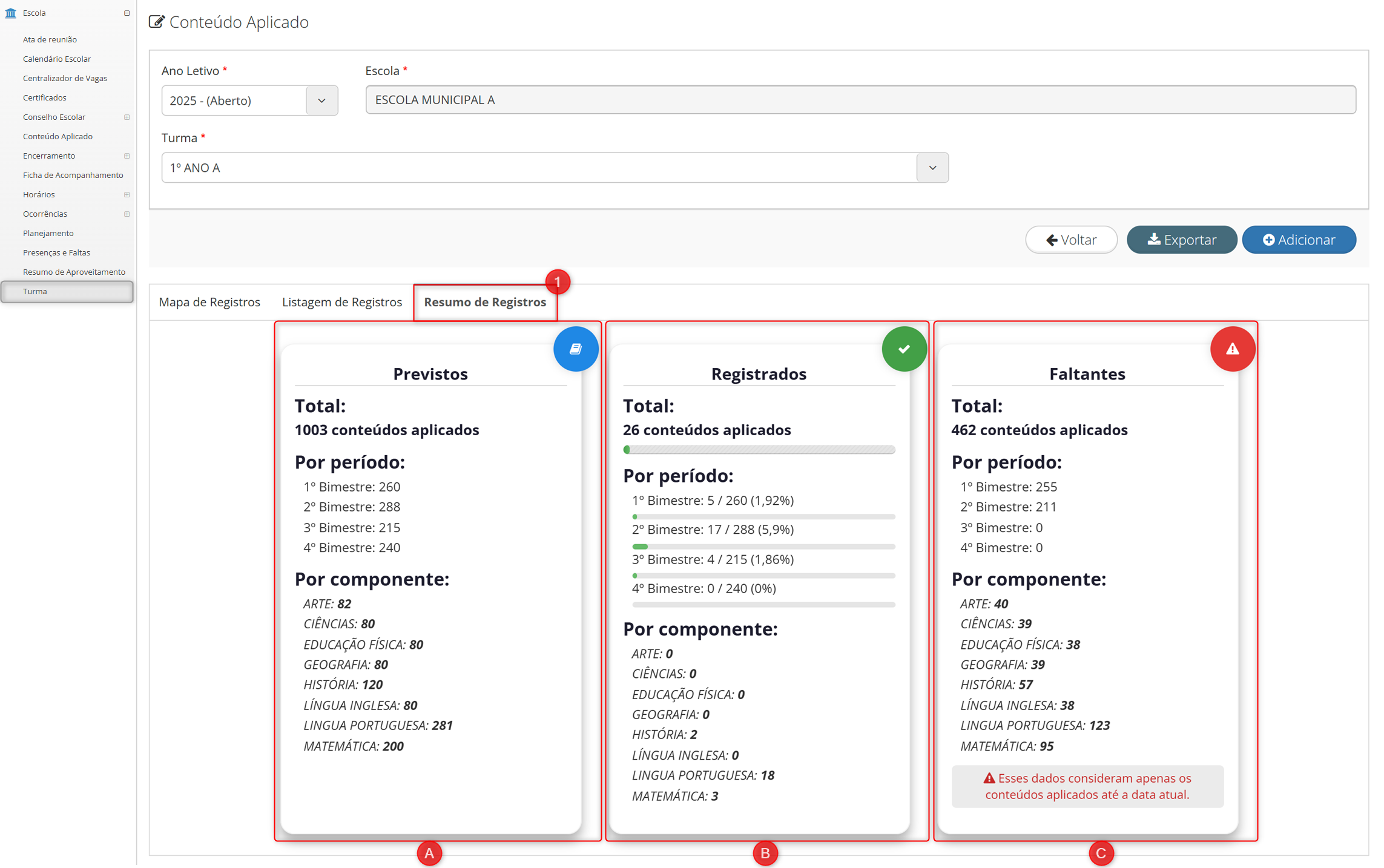Screen dimensions: 1384x868
Task: Click the Voltar button
Action: 1071,240
